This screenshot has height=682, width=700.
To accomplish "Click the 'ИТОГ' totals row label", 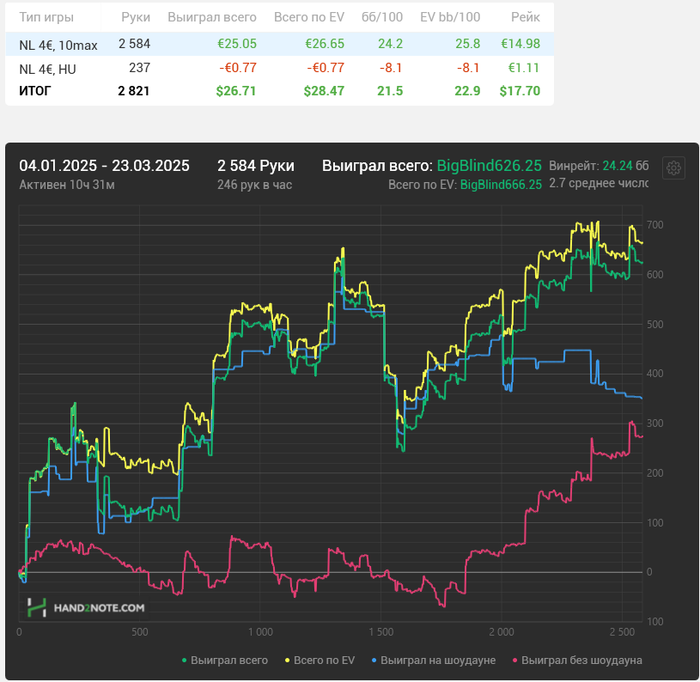I will (x=35, y=91).
